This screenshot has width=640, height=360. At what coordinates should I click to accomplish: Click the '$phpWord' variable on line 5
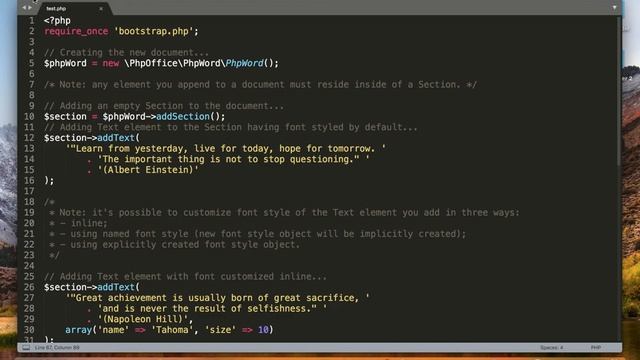(x=65, y=63)
